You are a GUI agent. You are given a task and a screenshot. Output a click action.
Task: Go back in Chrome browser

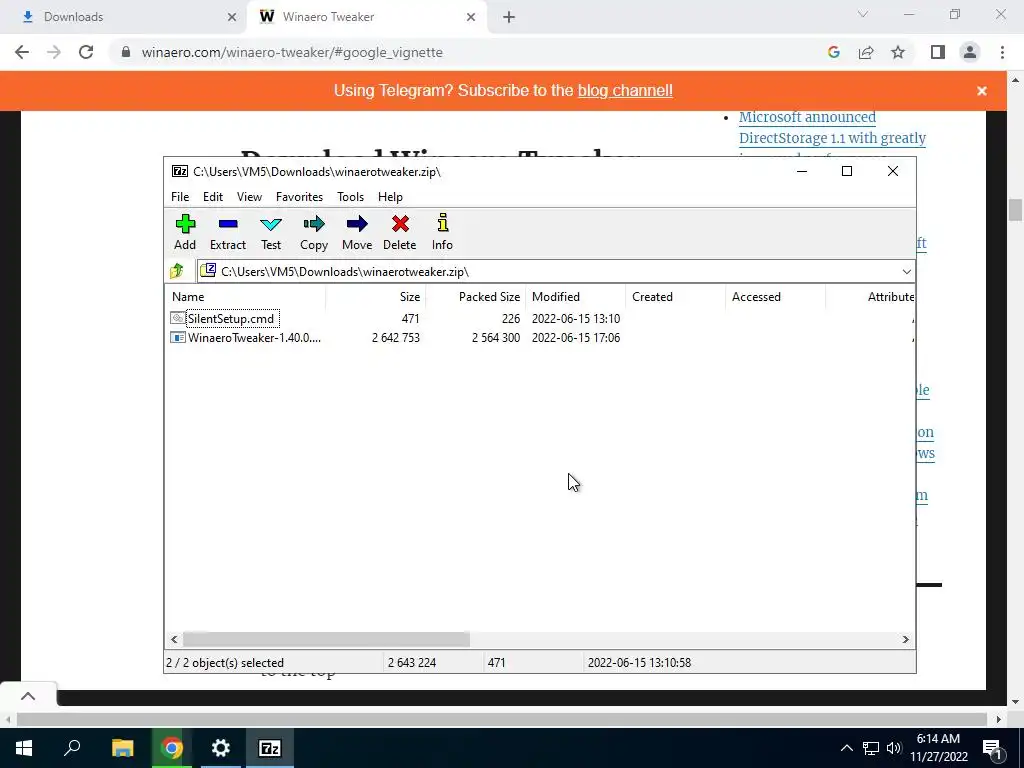(22, 52)
